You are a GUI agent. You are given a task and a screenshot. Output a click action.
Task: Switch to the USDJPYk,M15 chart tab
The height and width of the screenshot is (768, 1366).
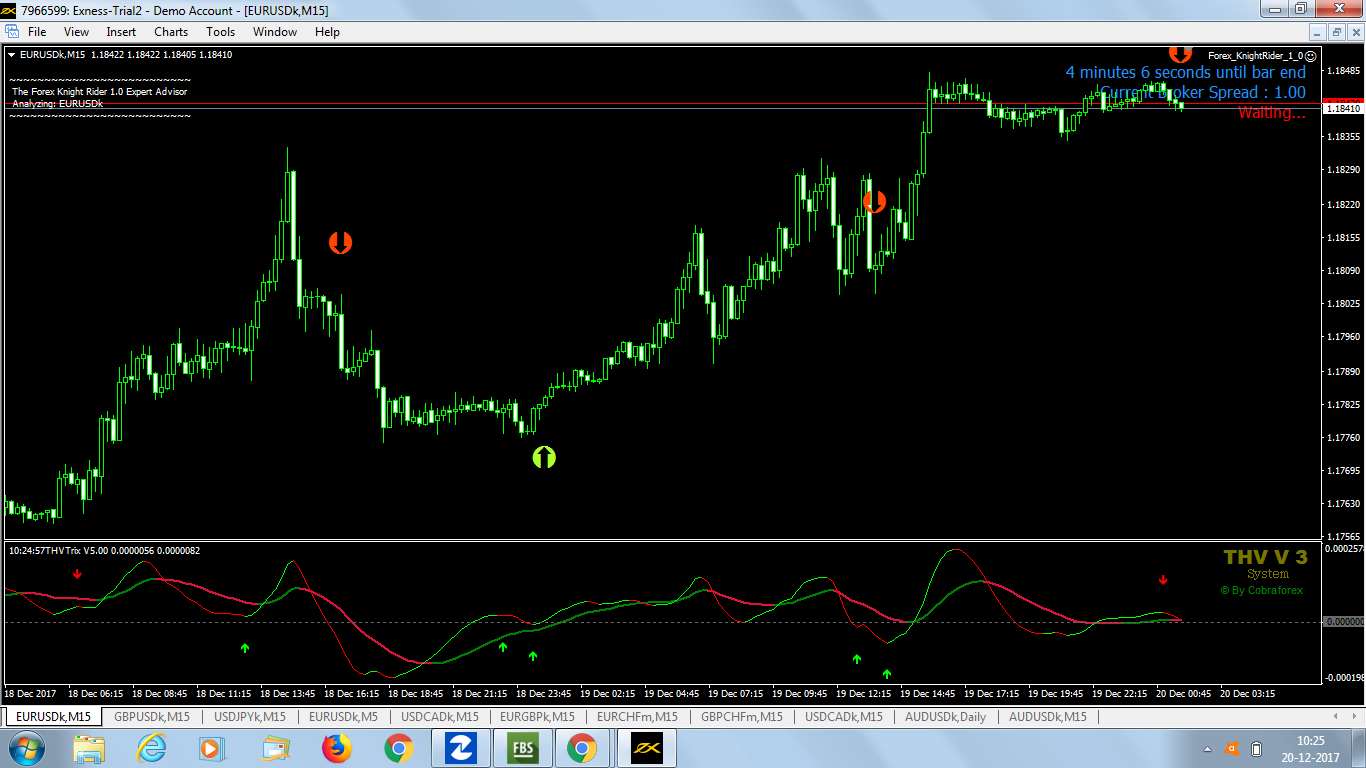[250, 717]
